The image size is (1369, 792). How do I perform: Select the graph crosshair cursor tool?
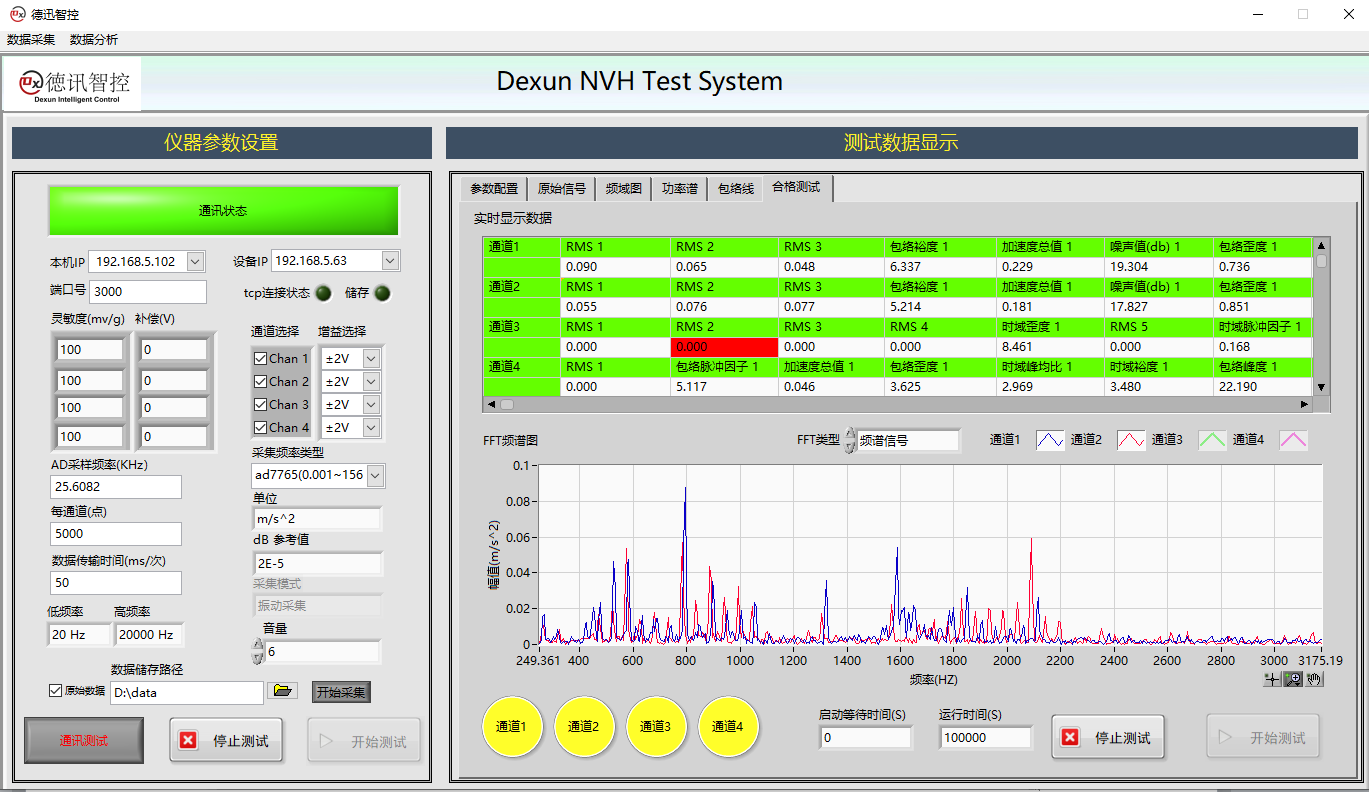click(x=1272, y=679)
